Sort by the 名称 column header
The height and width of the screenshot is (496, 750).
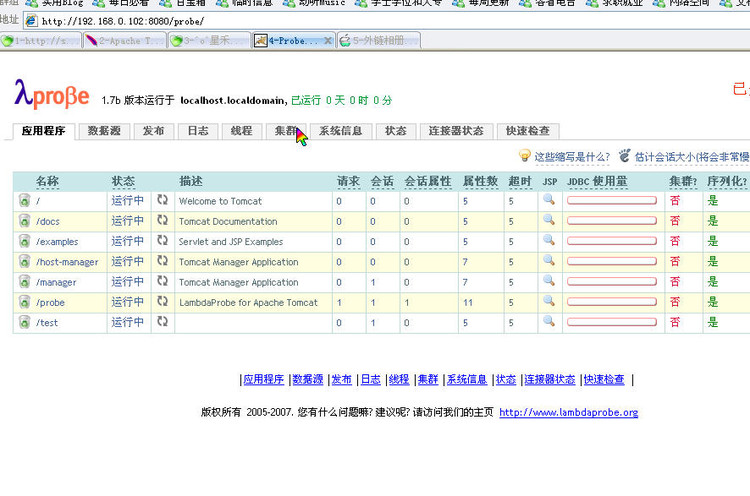coord(47,181)
